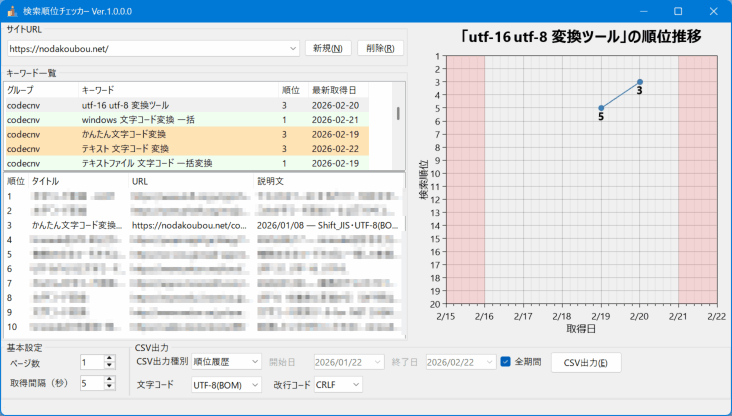Toggle the 全期間 checkbox
Screen dimensions: 732x416
coord(505,362)
